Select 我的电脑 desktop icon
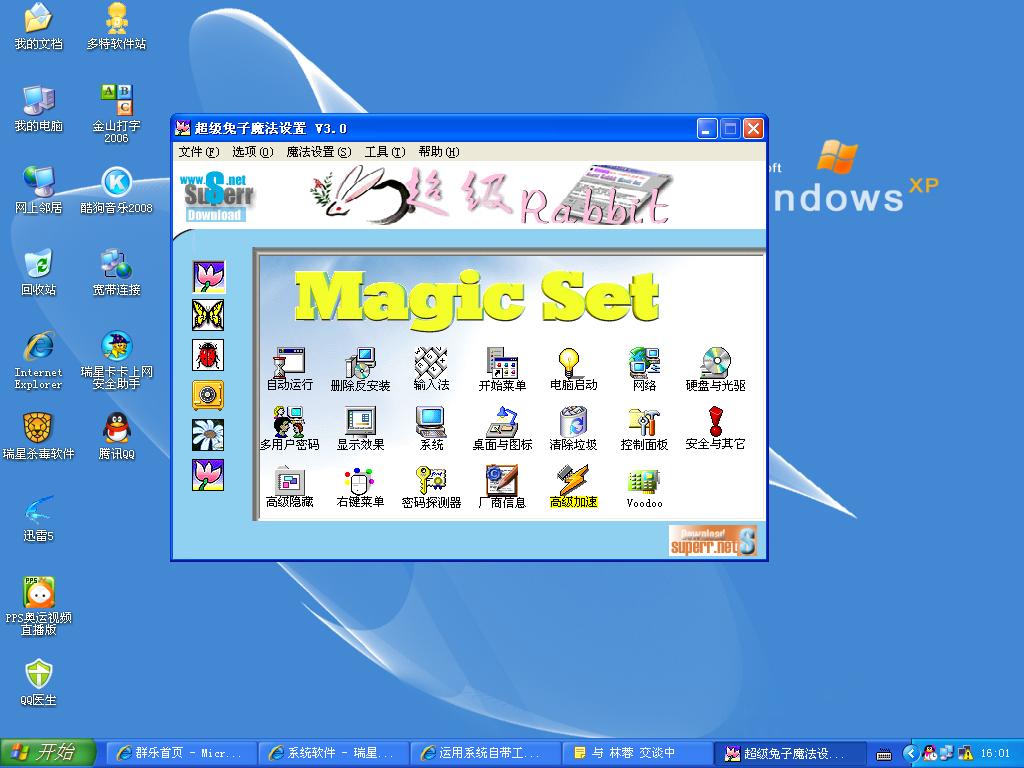1024x768 pixels. pos(39,108)
